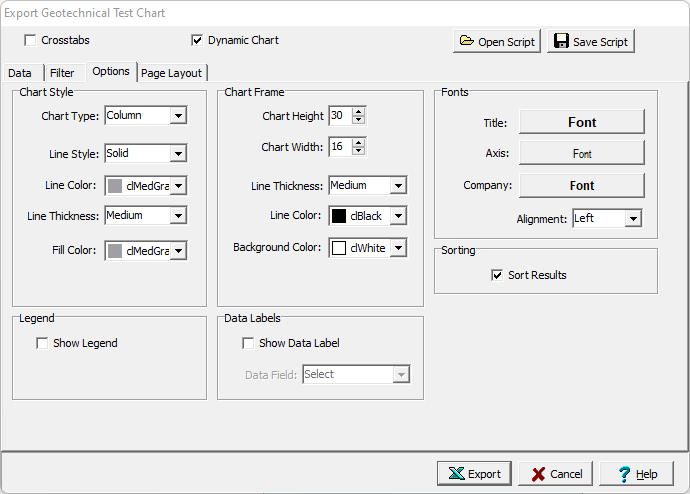Open the font Alignment dropdown
The height and width of the screenshot is (494, 690).
coord(632,218)
